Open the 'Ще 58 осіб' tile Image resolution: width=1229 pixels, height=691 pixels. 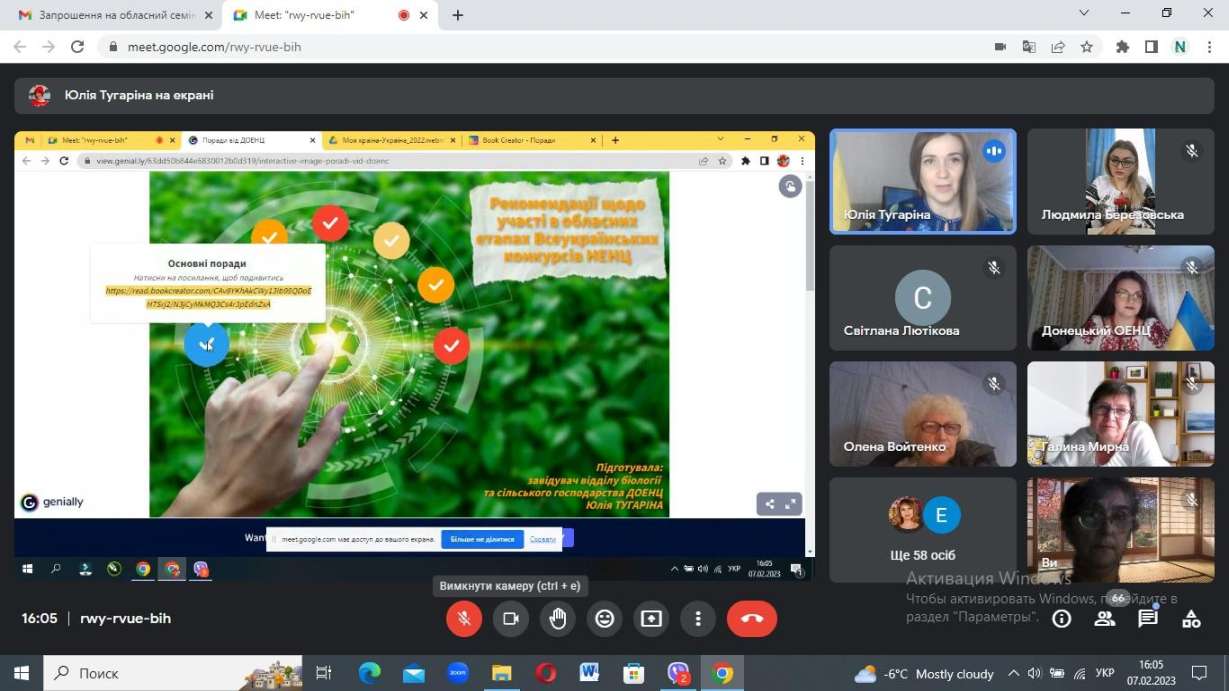point(923,530)
